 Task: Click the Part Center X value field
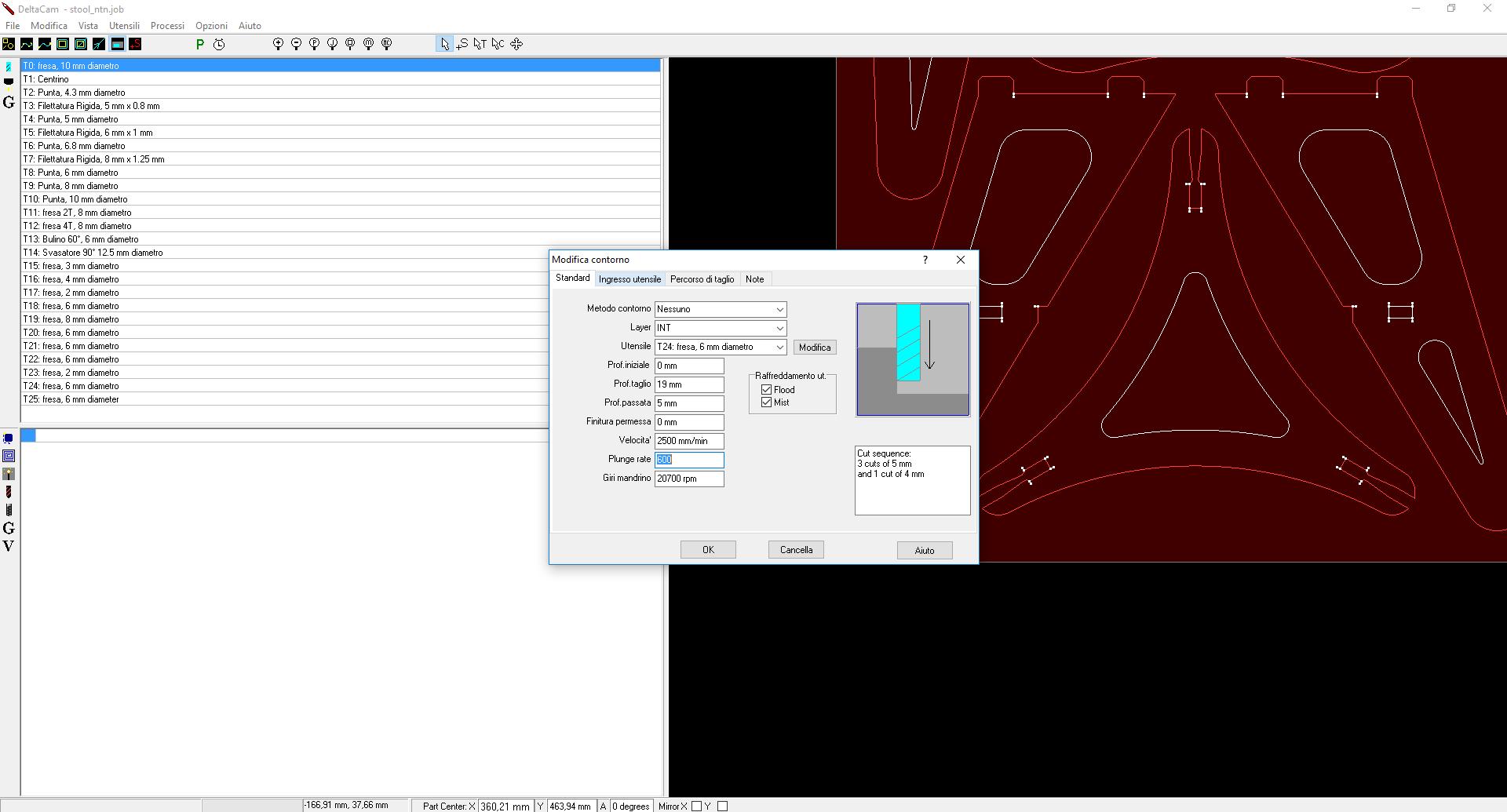tap(505, 806)
